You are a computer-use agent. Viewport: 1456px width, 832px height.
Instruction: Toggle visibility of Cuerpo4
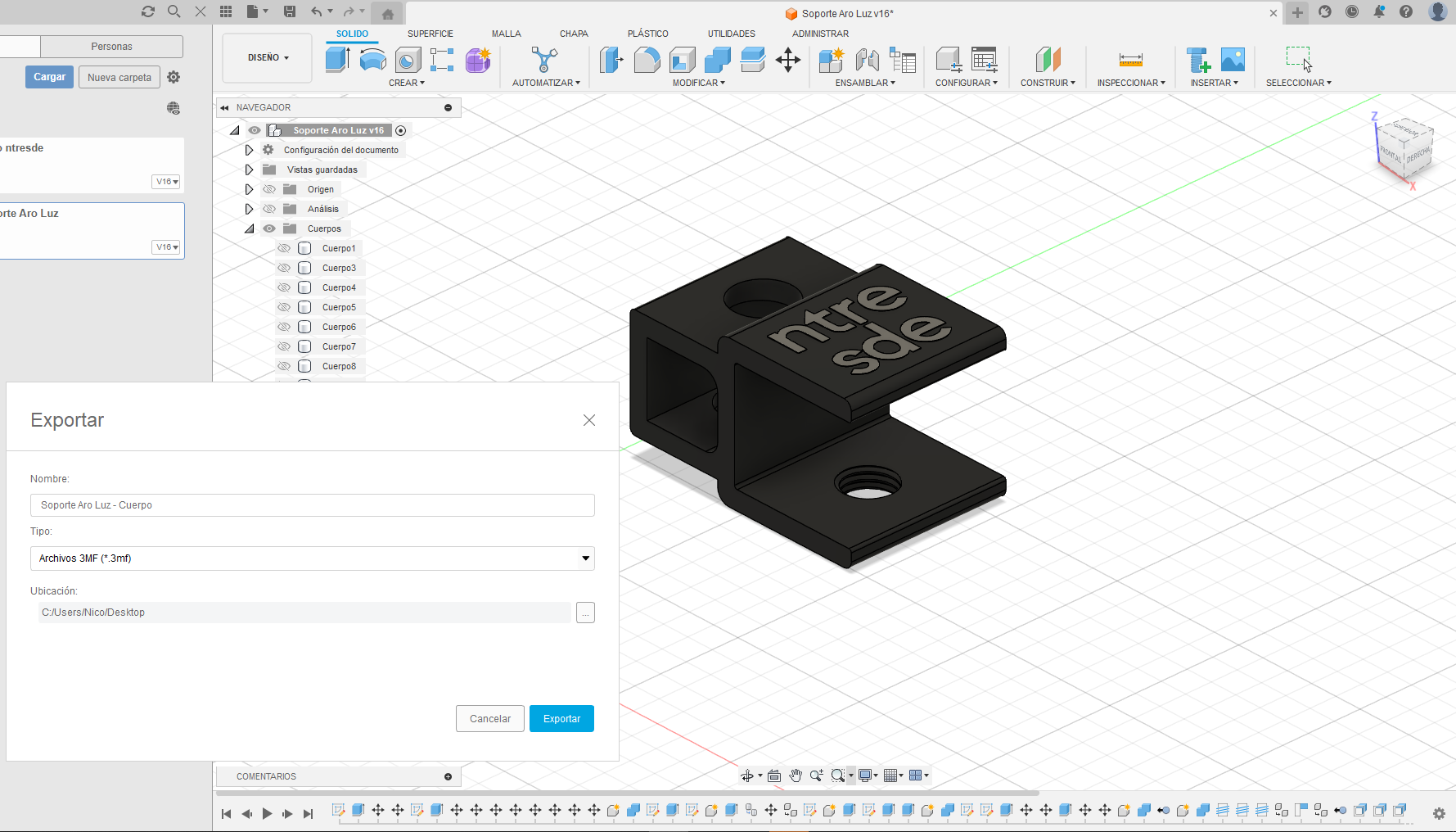284,287
